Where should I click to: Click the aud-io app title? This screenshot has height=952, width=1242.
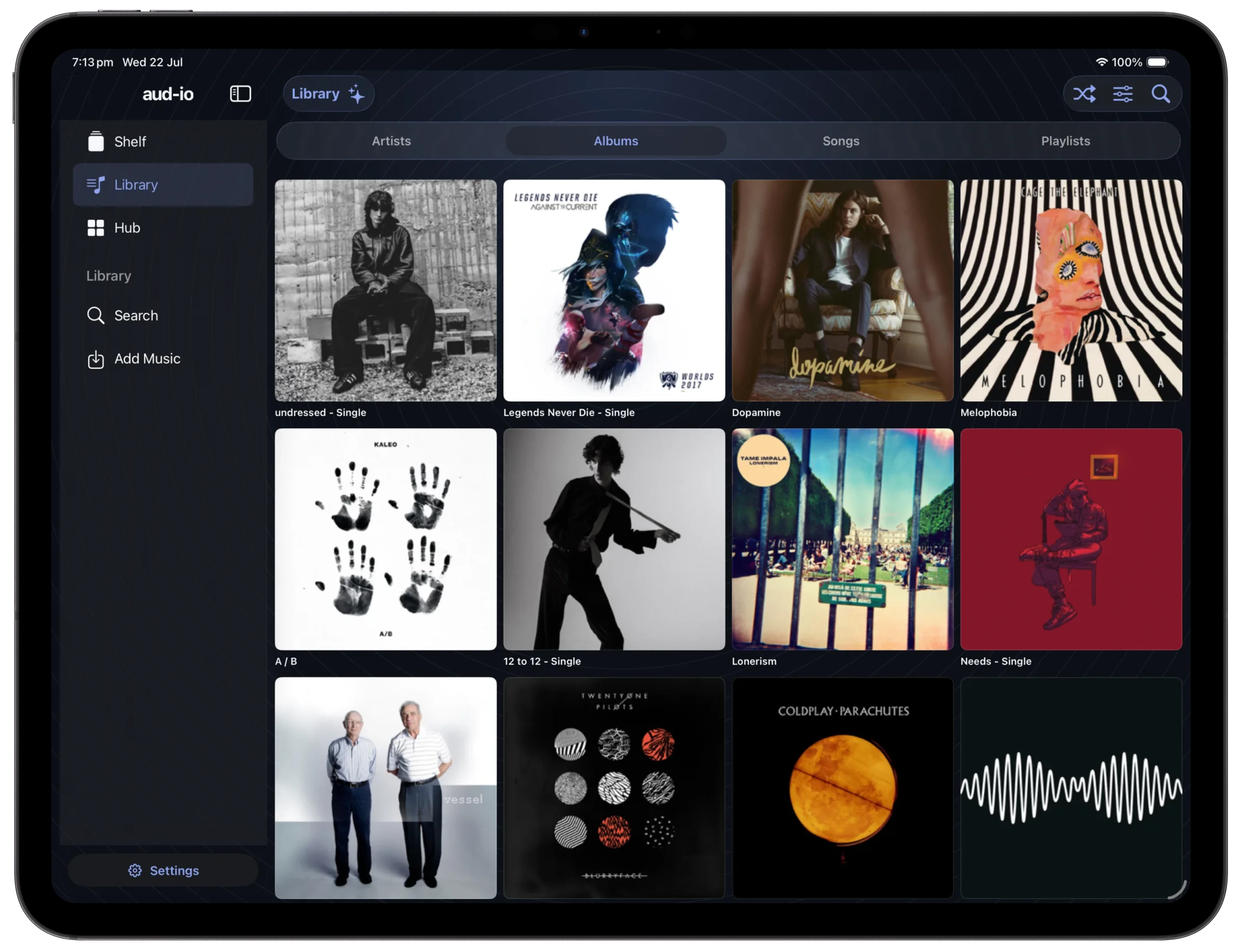(x=168, y=94)
